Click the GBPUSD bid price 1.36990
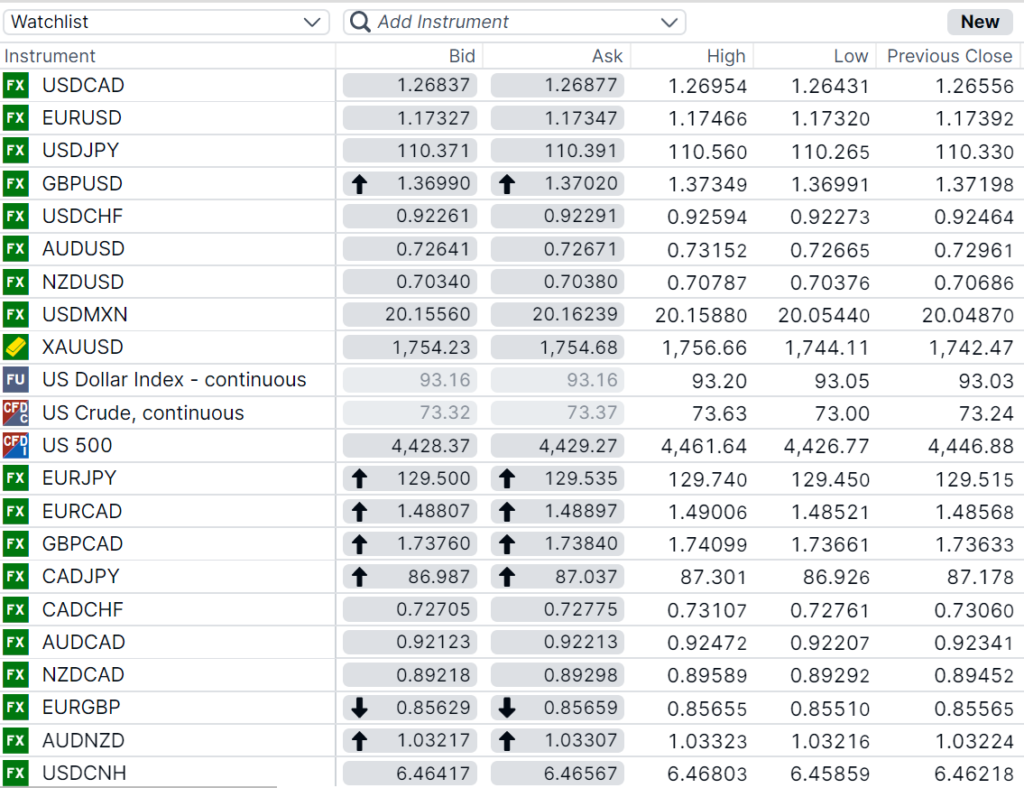 [410, 184]
